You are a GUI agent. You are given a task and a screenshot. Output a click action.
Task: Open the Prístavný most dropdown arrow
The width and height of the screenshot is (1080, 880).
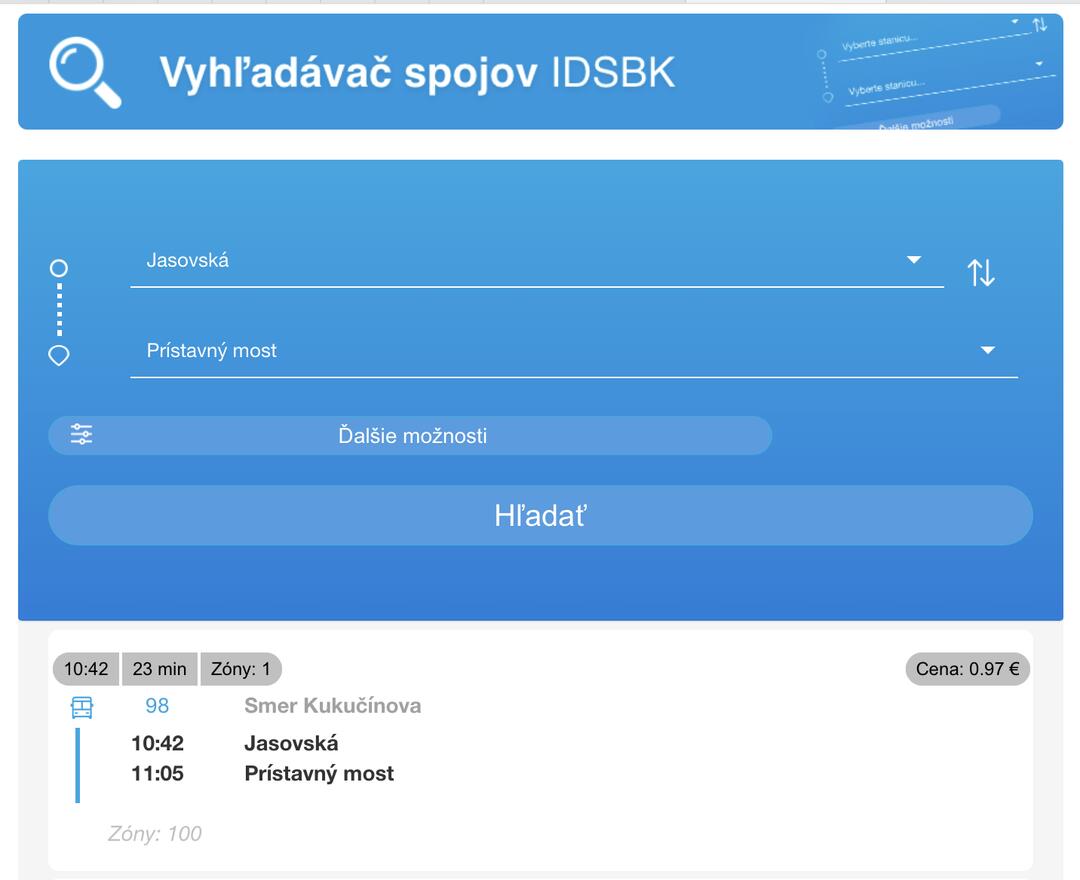pyautogui.click(x=987, y=351)
